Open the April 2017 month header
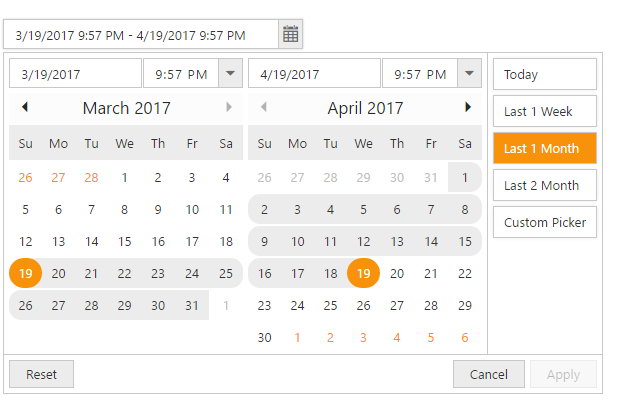The image size is (617, 405). (365, 108)
